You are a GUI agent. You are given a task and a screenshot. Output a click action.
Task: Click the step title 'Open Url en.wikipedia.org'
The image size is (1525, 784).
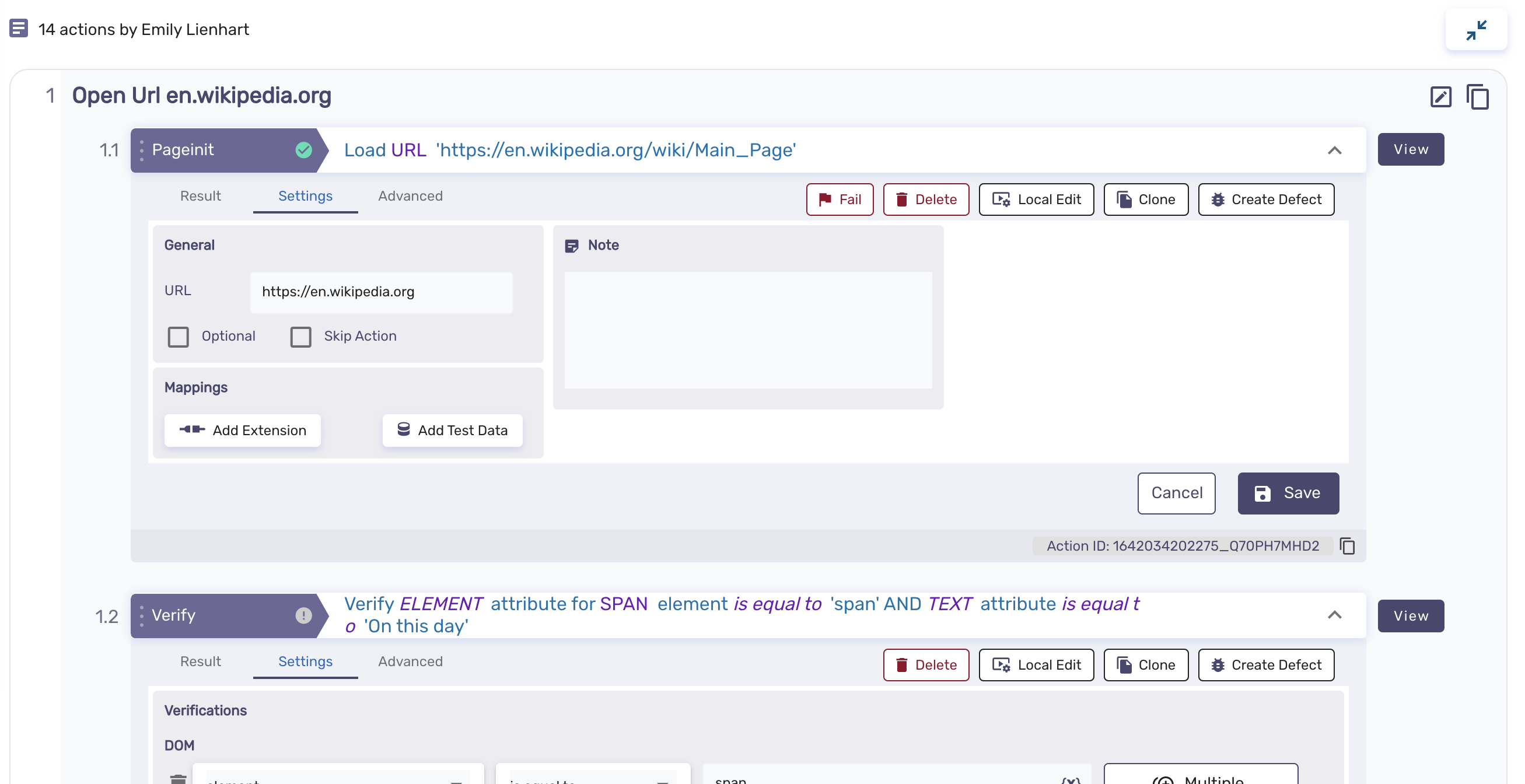pyautogui.click(x=201, y=95)
